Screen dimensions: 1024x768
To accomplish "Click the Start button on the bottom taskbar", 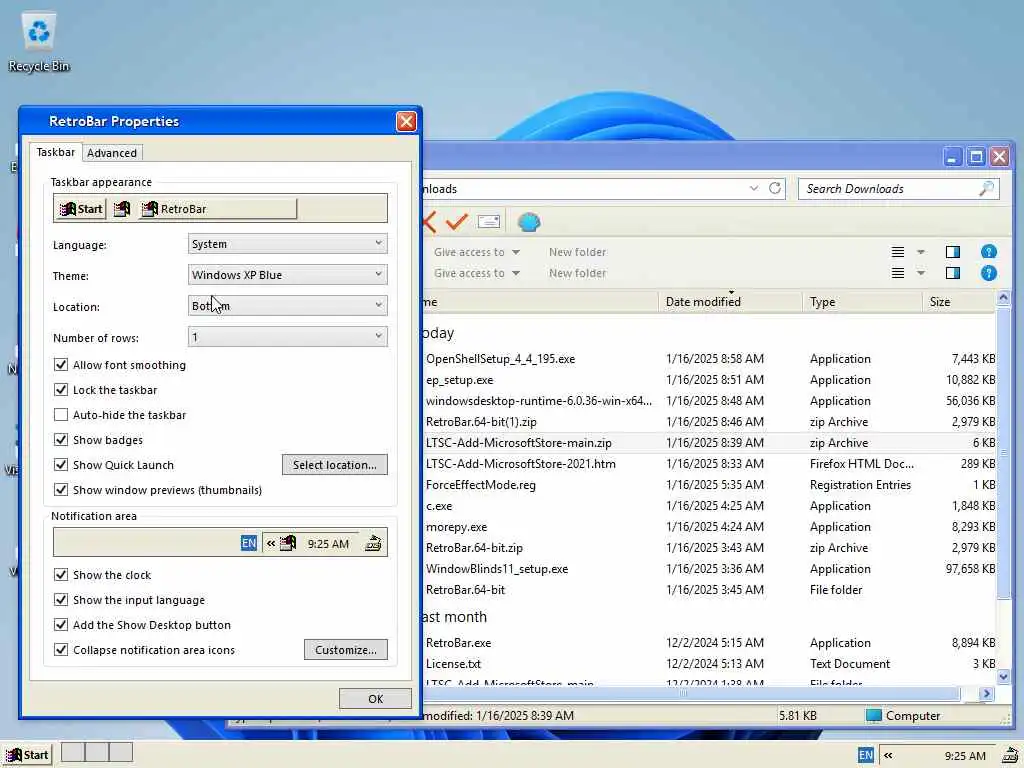I will pos(27,755).
